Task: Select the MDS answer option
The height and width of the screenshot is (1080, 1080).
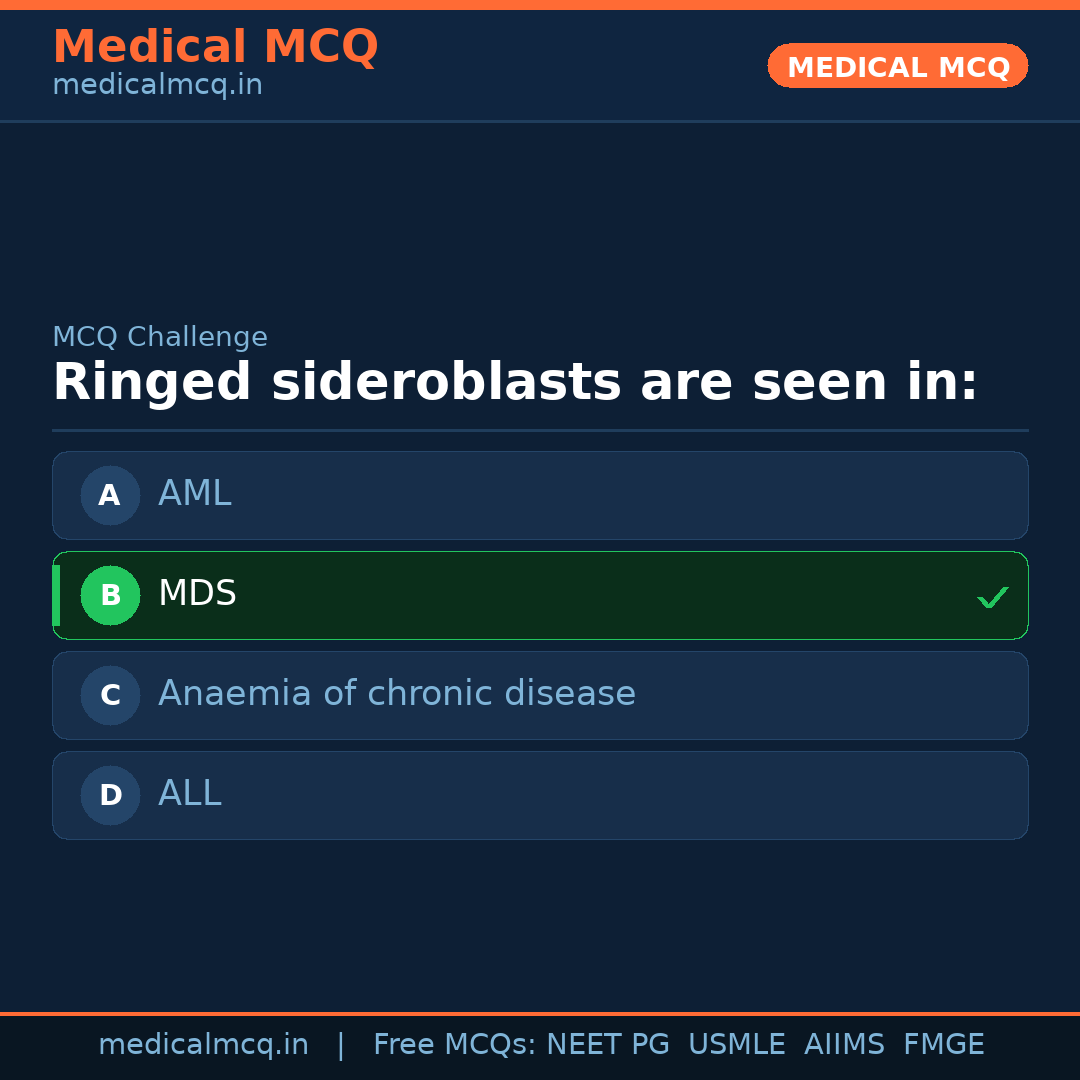Action: (540, 595)
